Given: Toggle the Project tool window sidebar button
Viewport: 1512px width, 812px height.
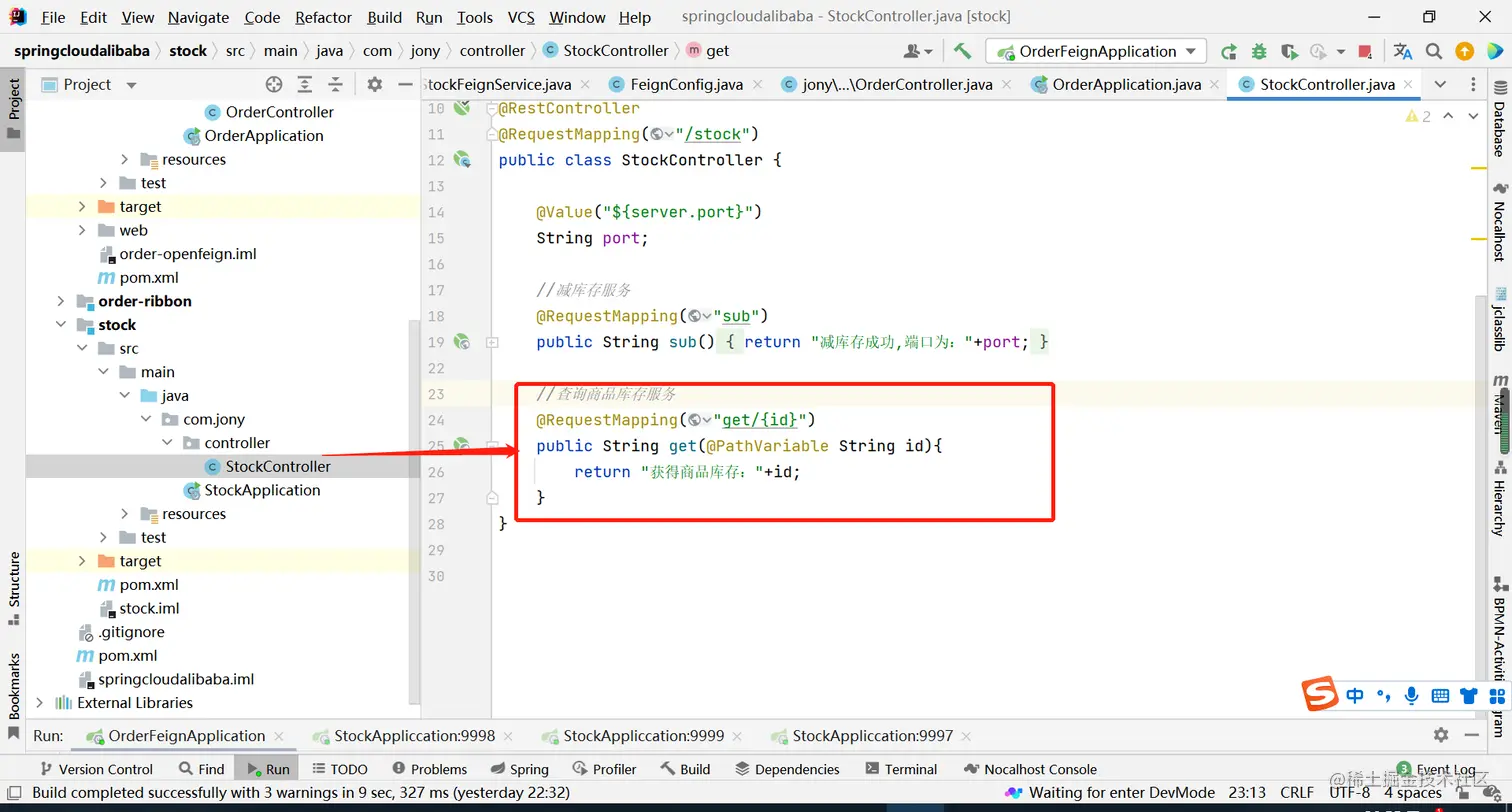Looking at the screenshot, I should coord(14,110).
